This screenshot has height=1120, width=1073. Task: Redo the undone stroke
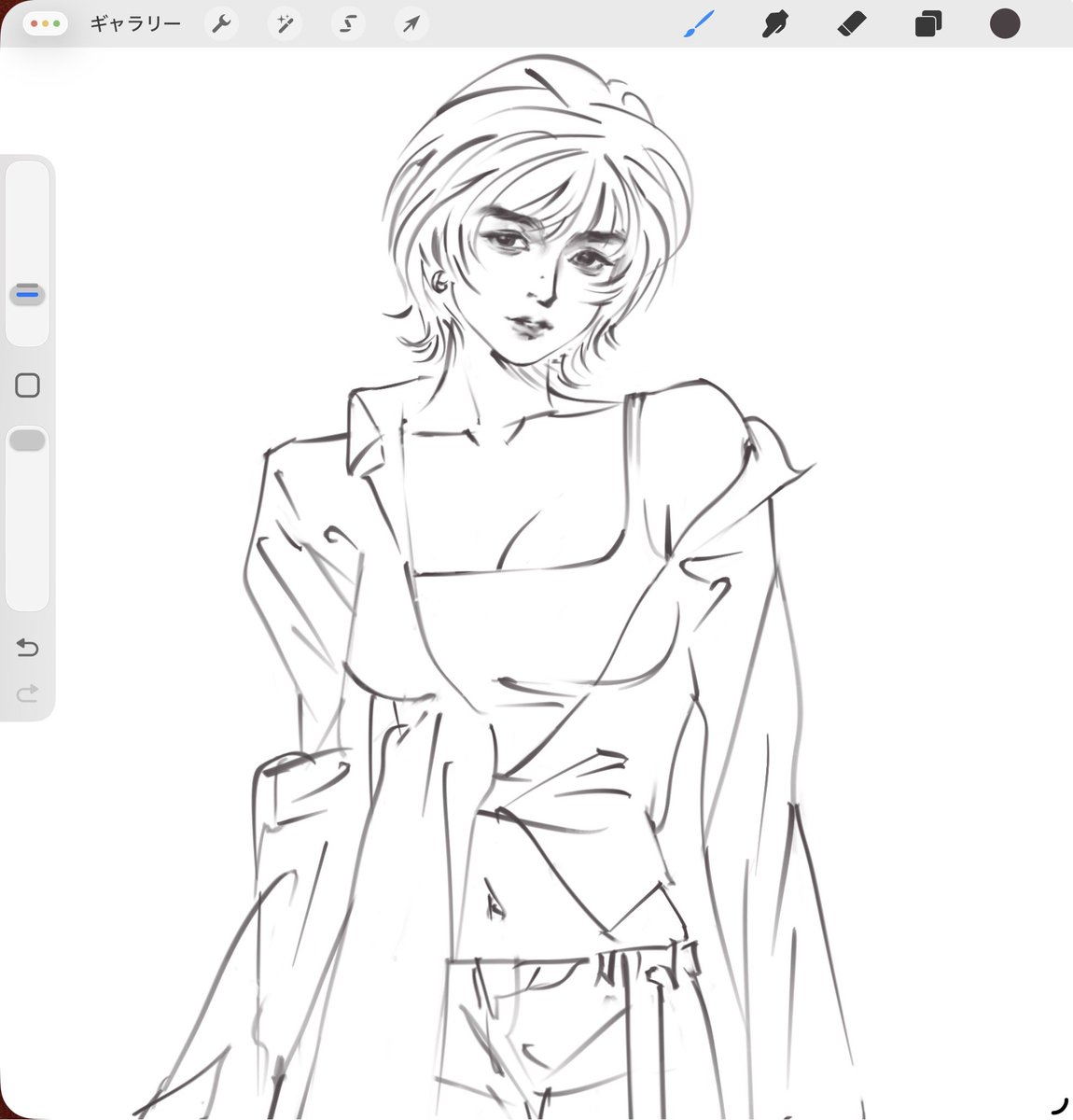tap(27, 693)
